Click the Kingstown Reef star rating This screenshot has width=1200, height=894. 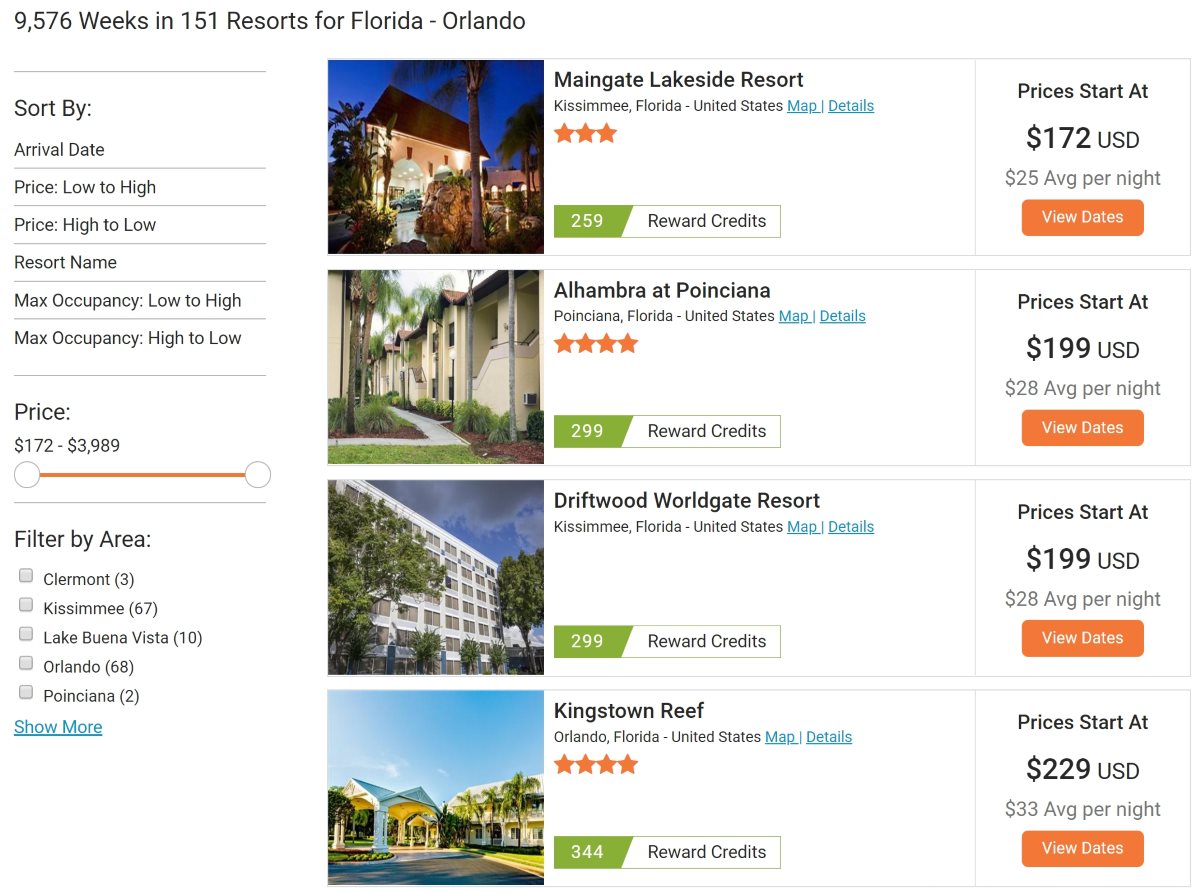(596, 765)
